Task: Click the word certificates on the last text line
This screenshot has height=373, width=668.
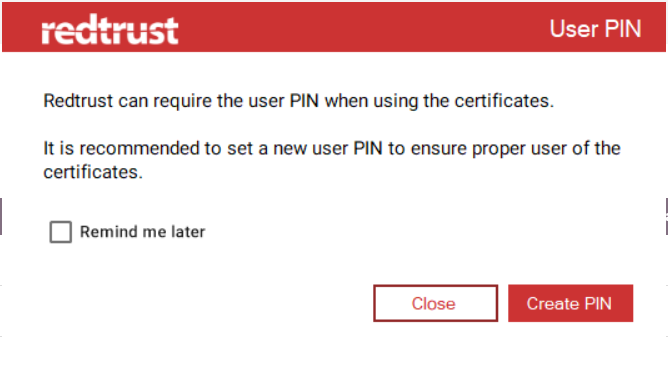Action: pos(91,172)
